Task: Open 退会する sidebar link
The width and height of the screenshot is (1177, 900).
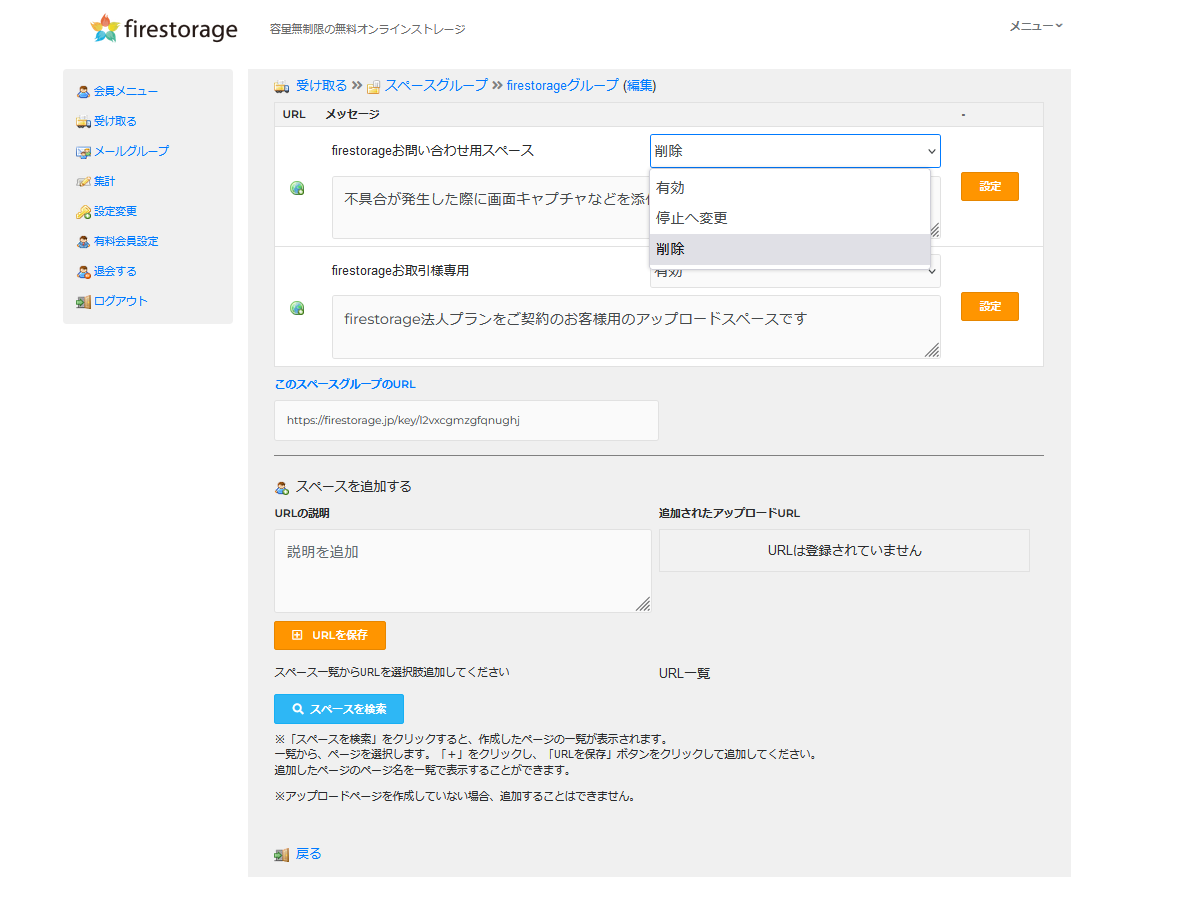Action: 115,272
